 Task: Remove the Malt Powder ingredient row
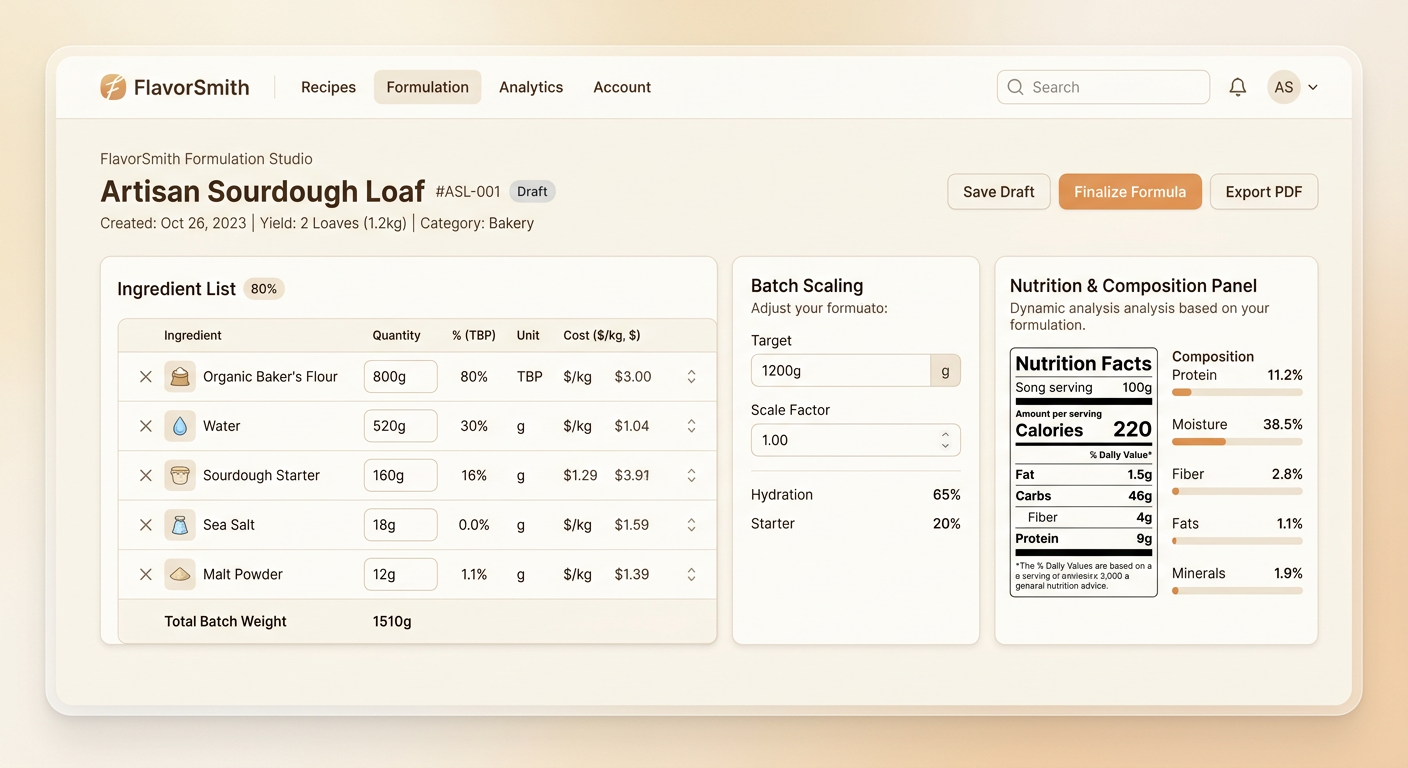[x=145, y=574]
